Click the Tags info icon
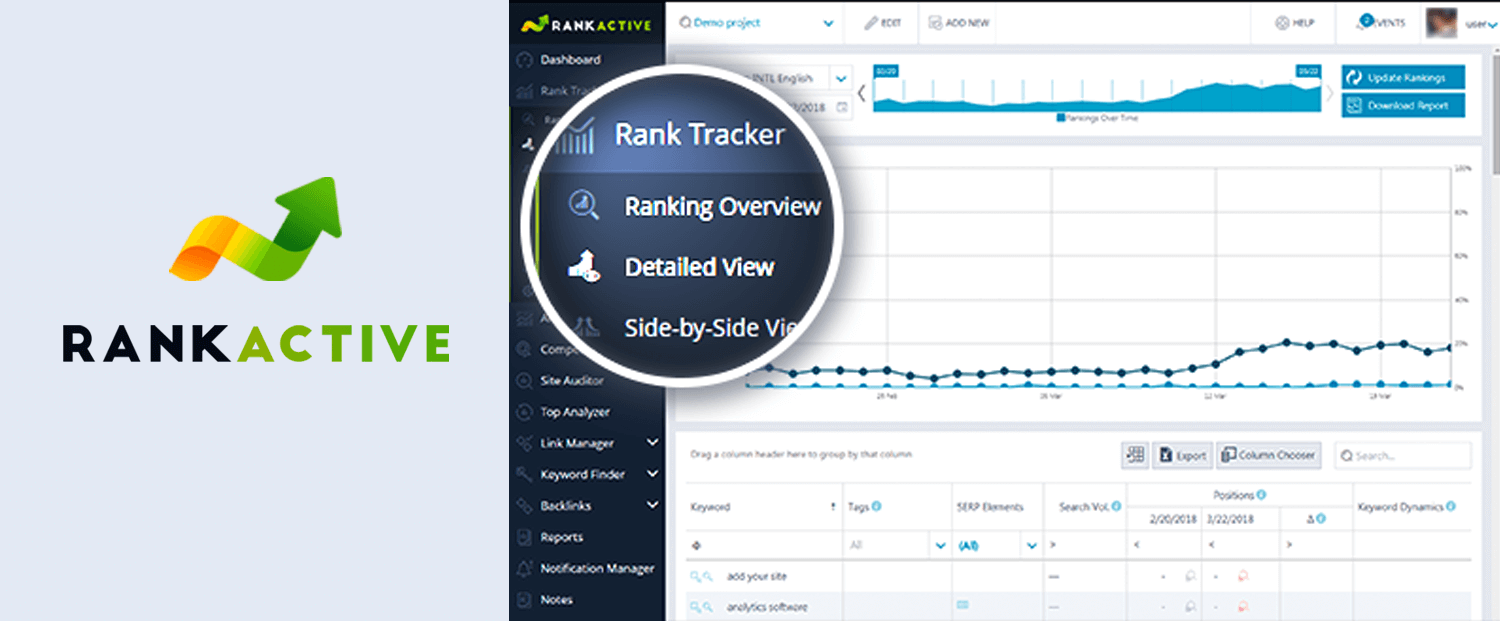 (x=876, y=506)
